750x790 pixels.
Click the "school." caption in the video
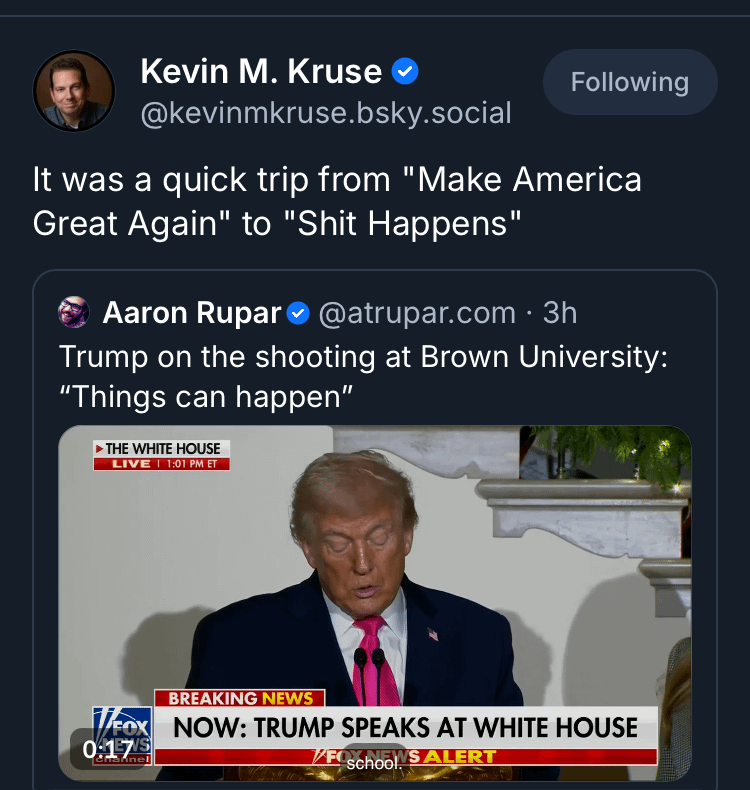(373, 763)
